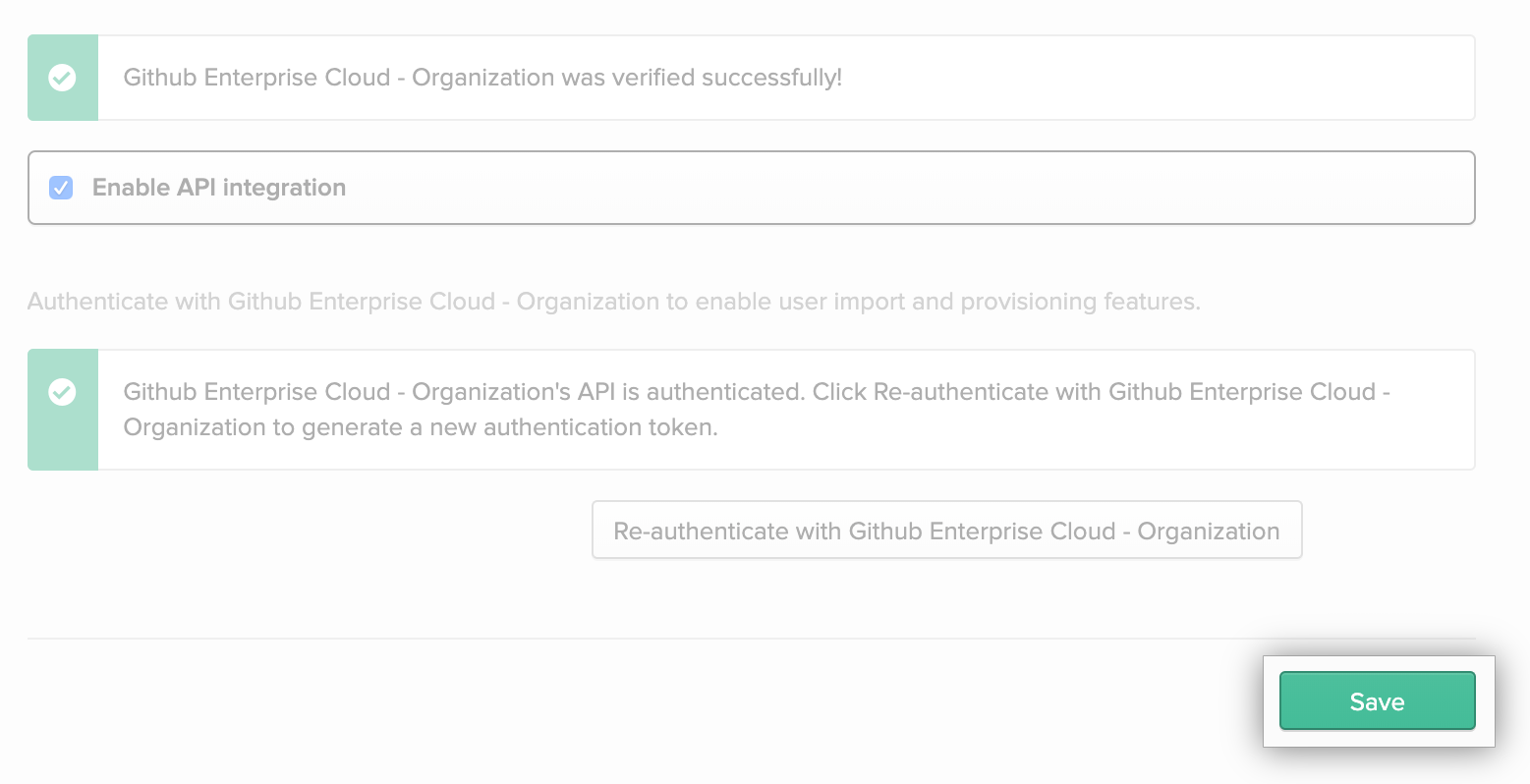Click the green strip of the API authenticated banner
This screenshot has width=1530, height=784.
click(x=63, y=442)
